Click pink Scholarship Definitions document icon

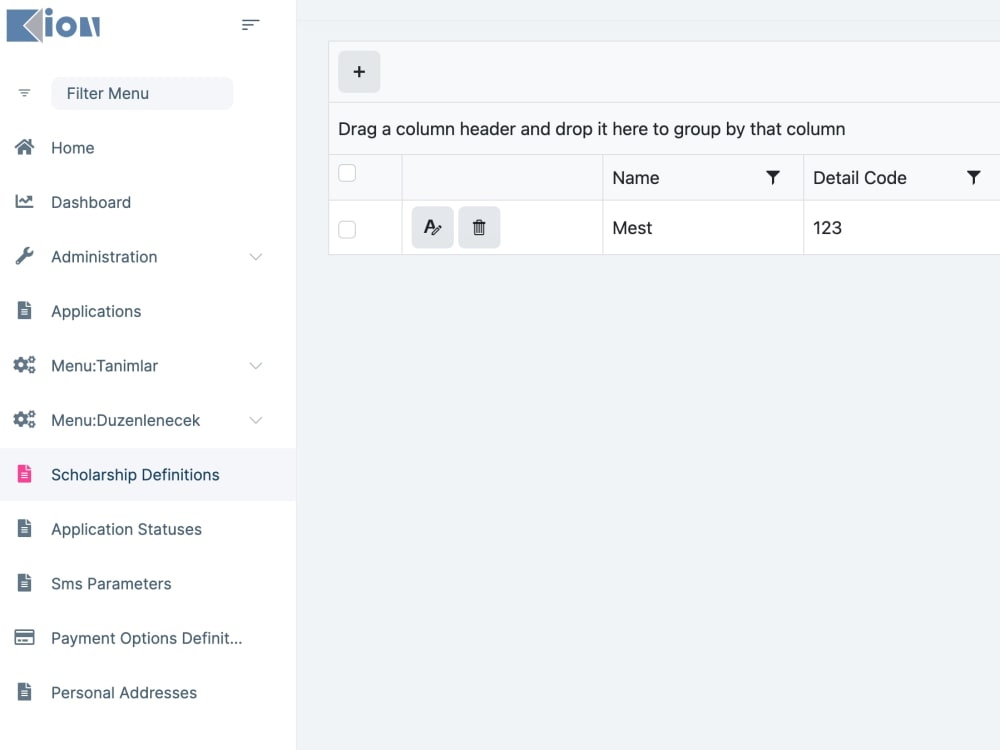24,474
